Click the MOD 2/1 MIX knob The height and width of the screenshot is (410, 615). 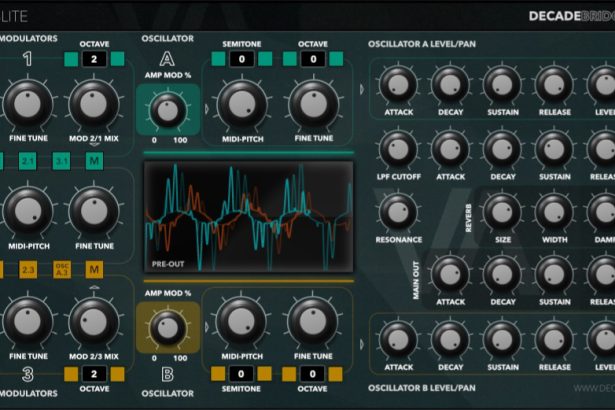click(94, 105)
